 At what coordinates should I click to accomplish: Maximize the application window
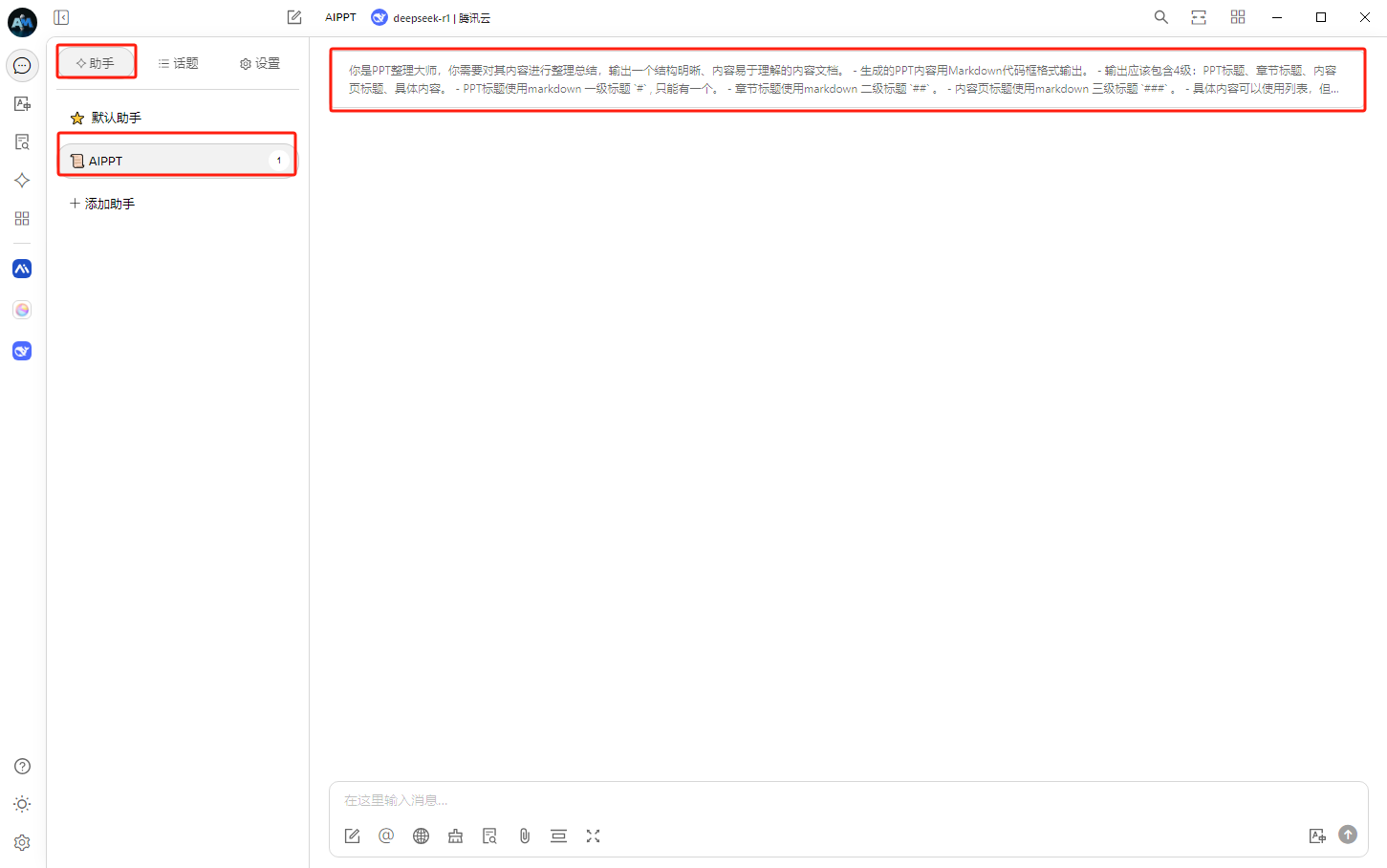tap(1321, 17)
